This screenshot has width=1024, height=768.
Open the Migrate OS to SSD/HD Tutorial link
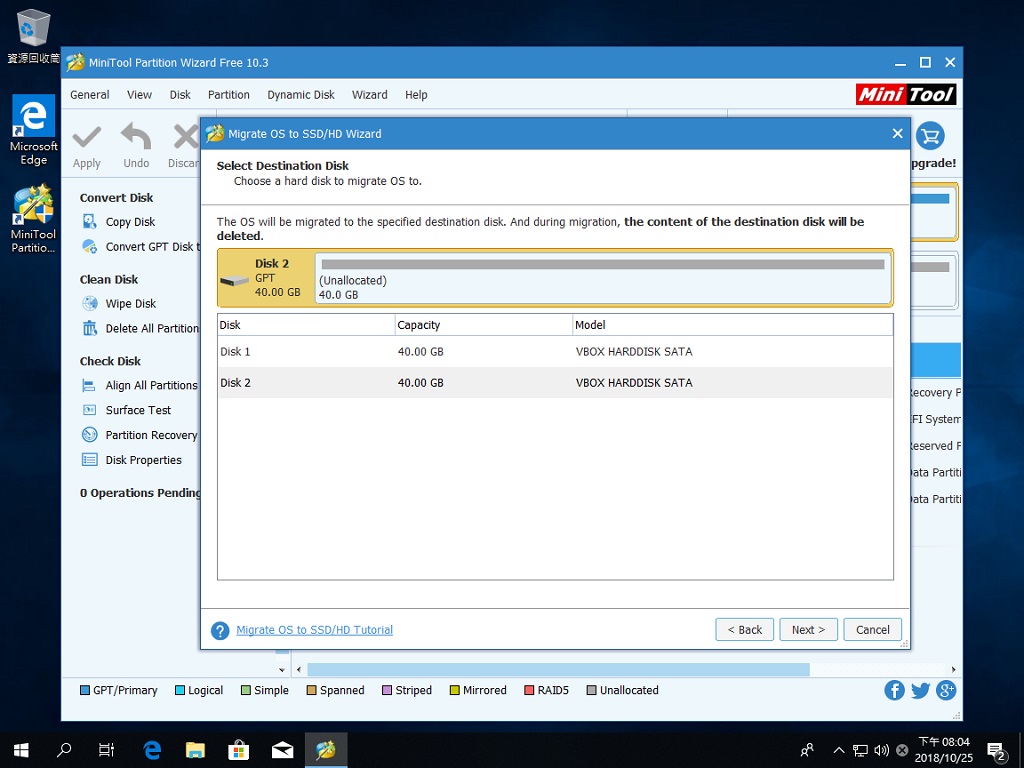point(314,630)
